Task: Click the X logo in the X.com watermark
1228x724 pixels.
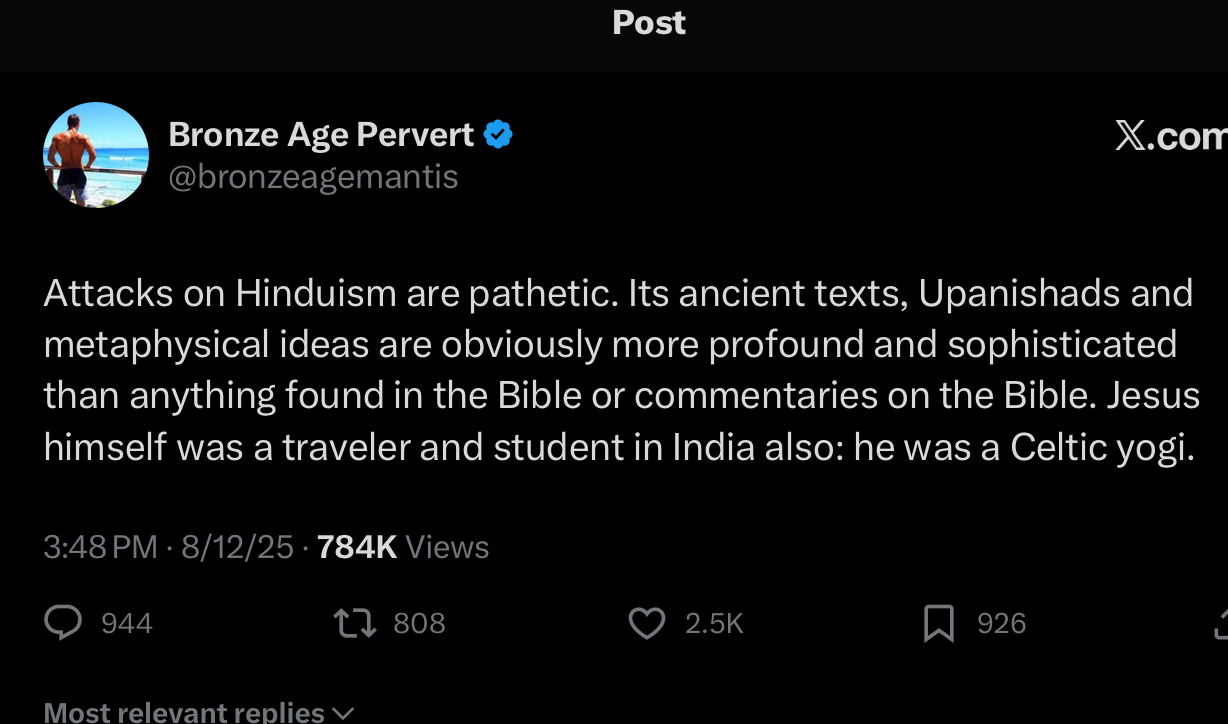Action: coord(1130,136)
